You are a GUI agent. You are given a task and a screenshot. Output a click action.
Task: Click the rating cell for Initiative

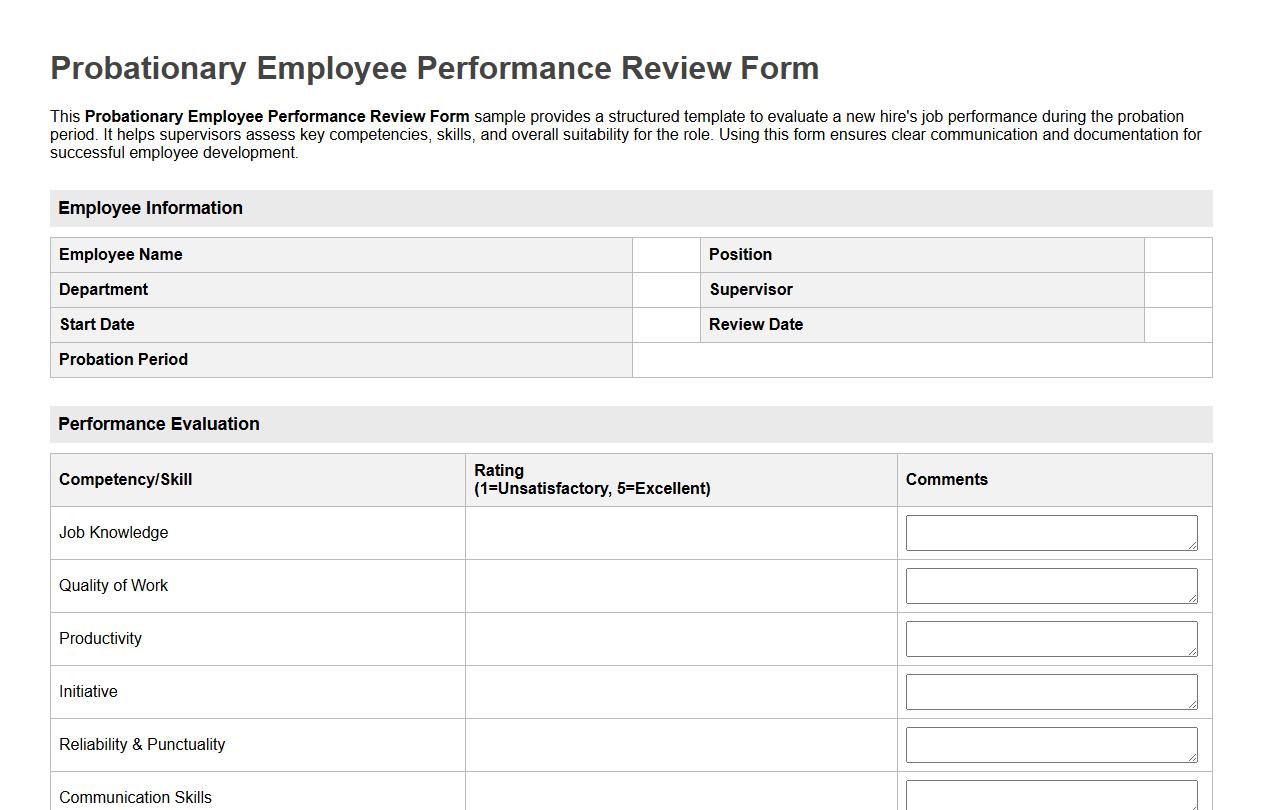680,691
